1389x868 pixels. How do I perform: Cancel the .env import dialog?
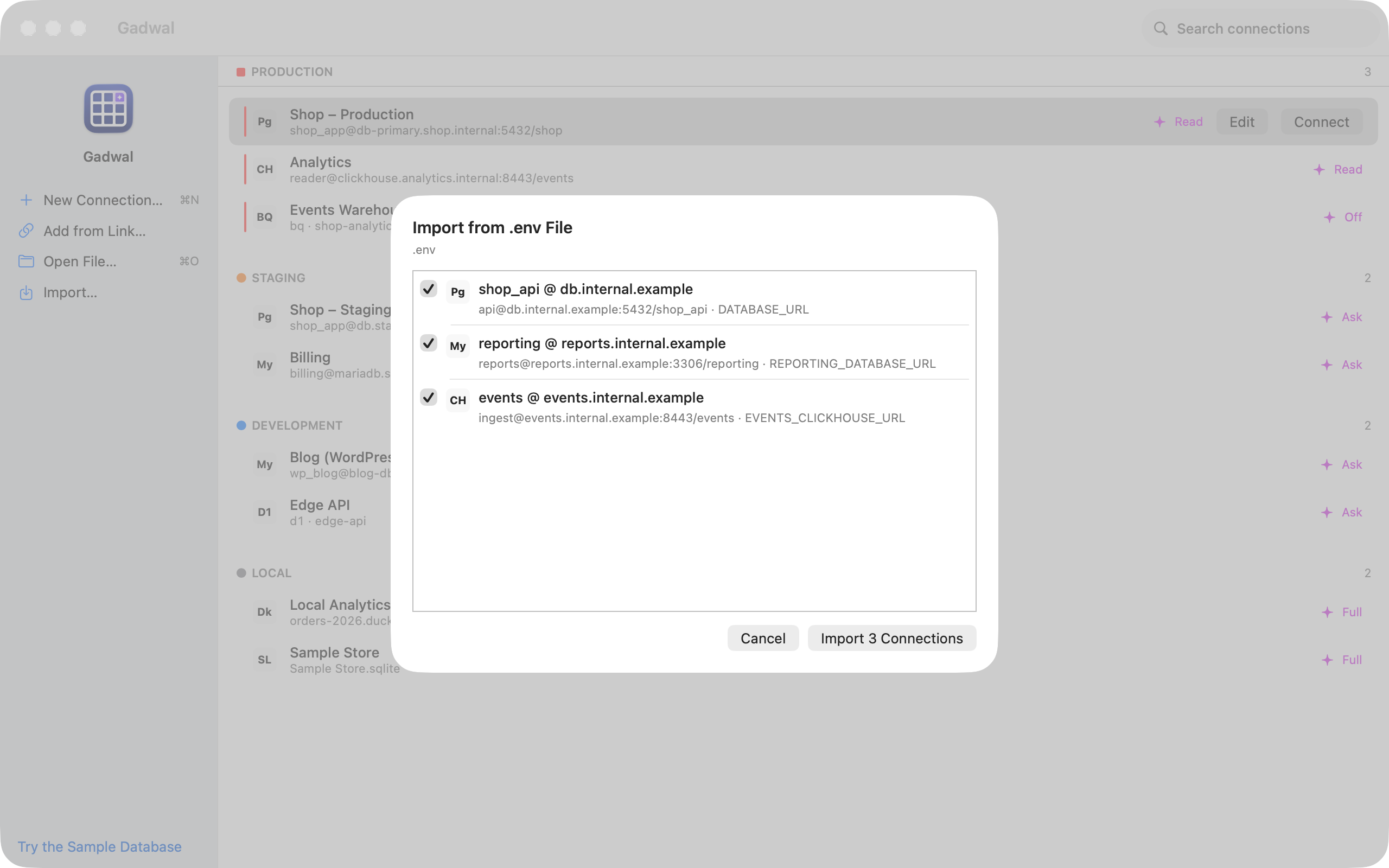763,638
